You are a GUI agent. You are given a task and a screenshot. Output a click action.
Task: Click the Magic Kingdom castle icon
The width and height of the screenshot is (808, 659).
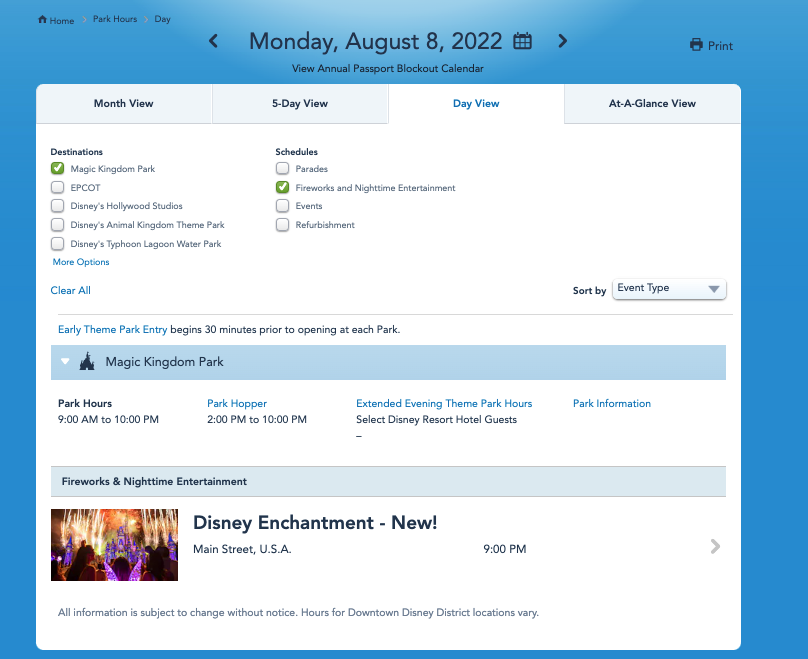pyautogui.click(x=87, y=362)
